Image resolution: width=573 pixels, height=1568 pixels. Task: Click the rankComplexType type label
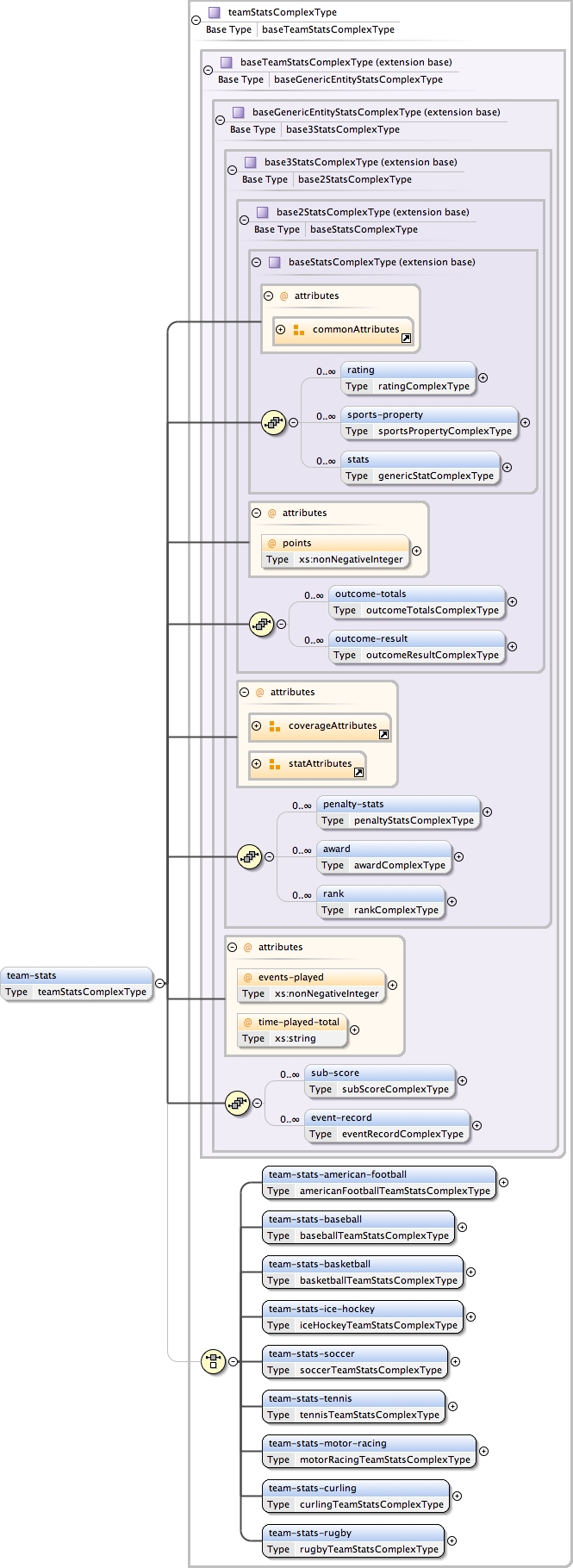tap(396, 910)
